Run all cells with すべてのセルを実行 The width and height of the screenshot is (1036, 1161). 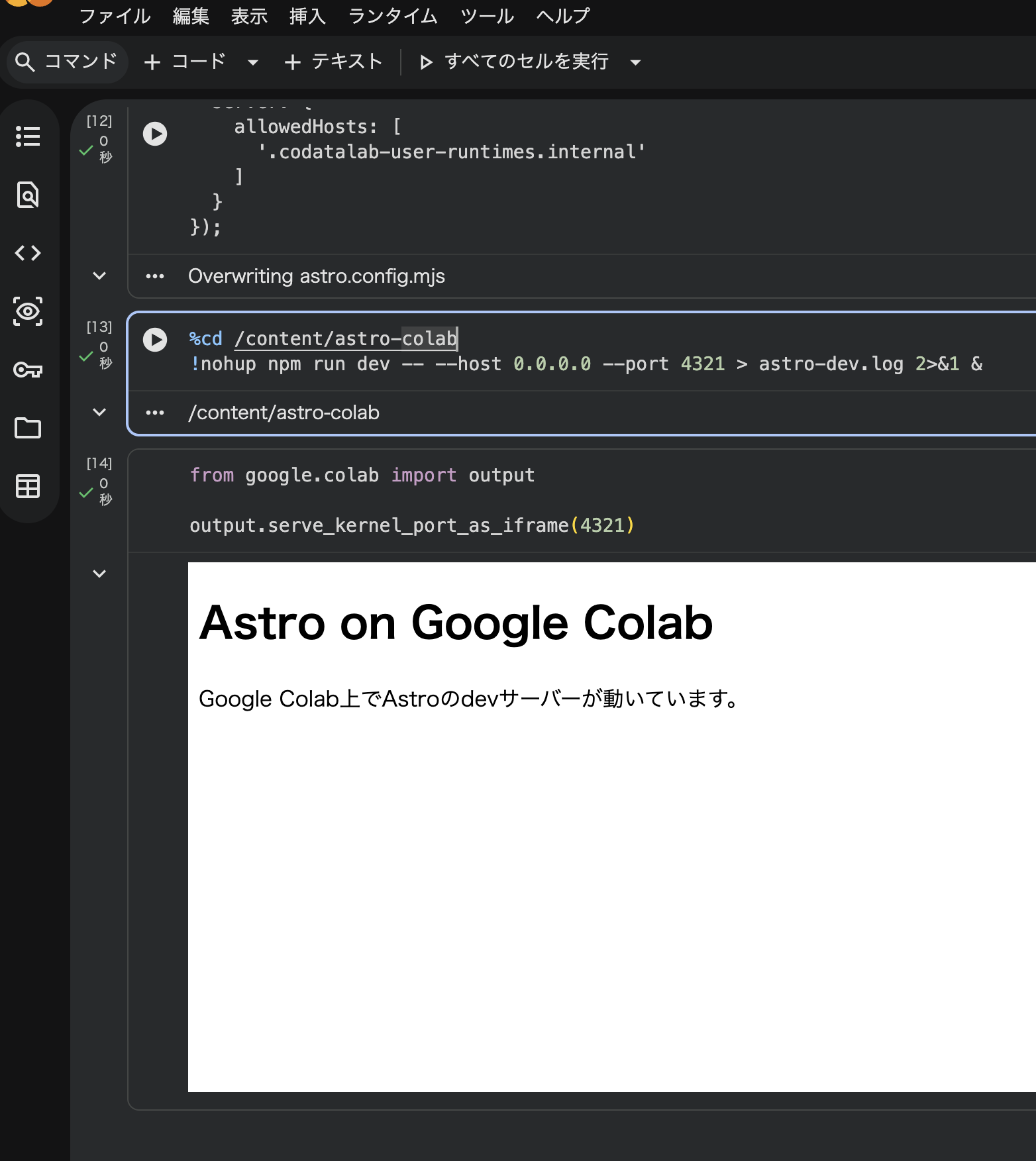(515, 62)
